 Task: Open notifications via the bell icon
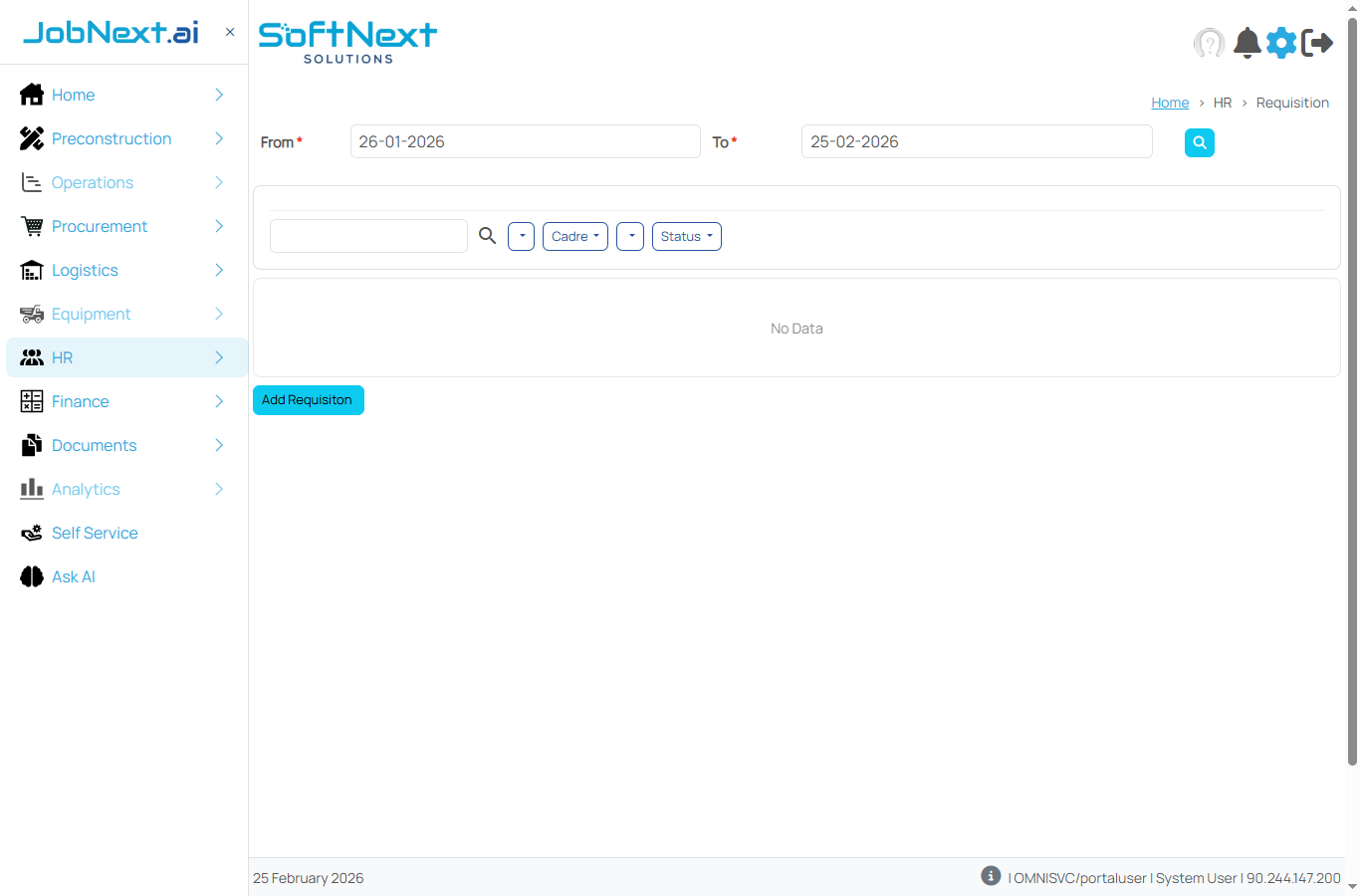1247,43
